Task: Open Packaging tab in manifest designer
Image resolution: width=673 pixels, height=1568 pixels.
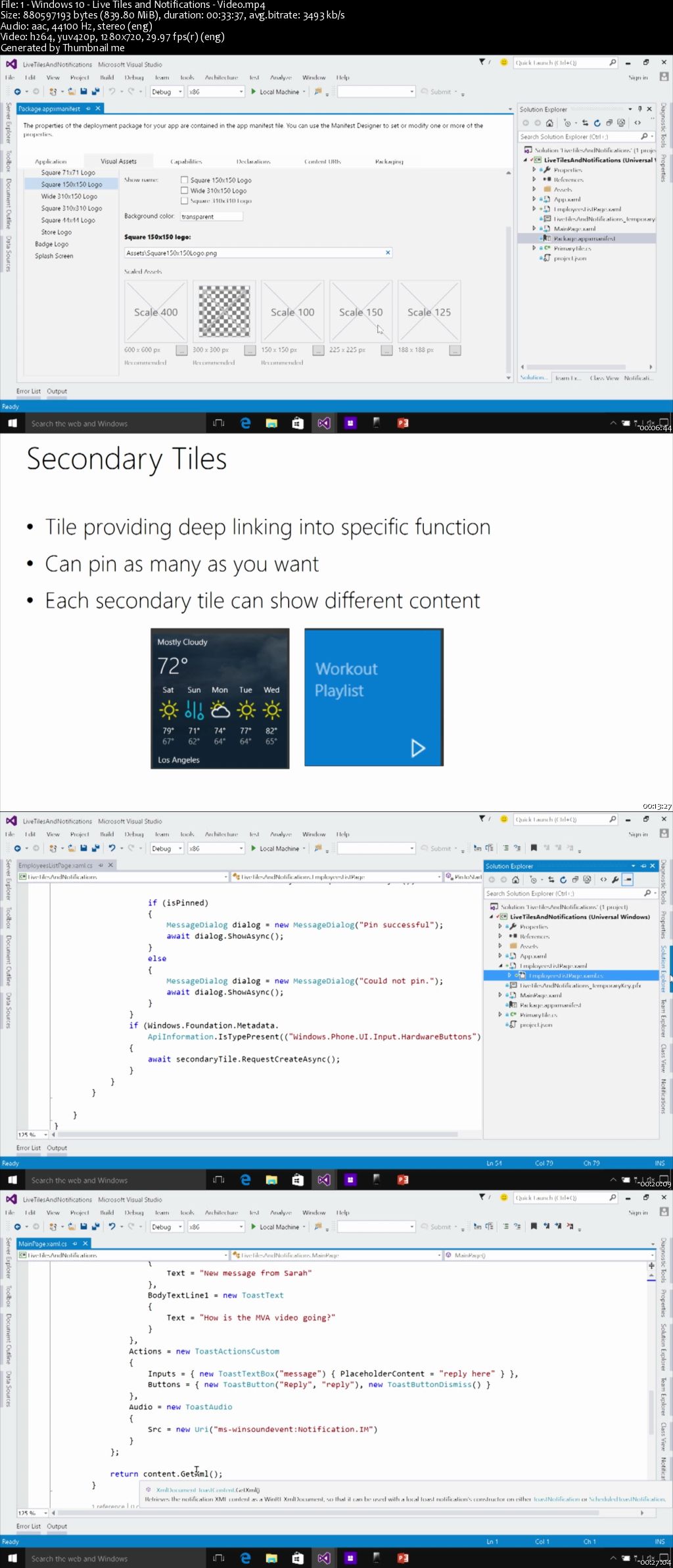Action: [389, 161]
